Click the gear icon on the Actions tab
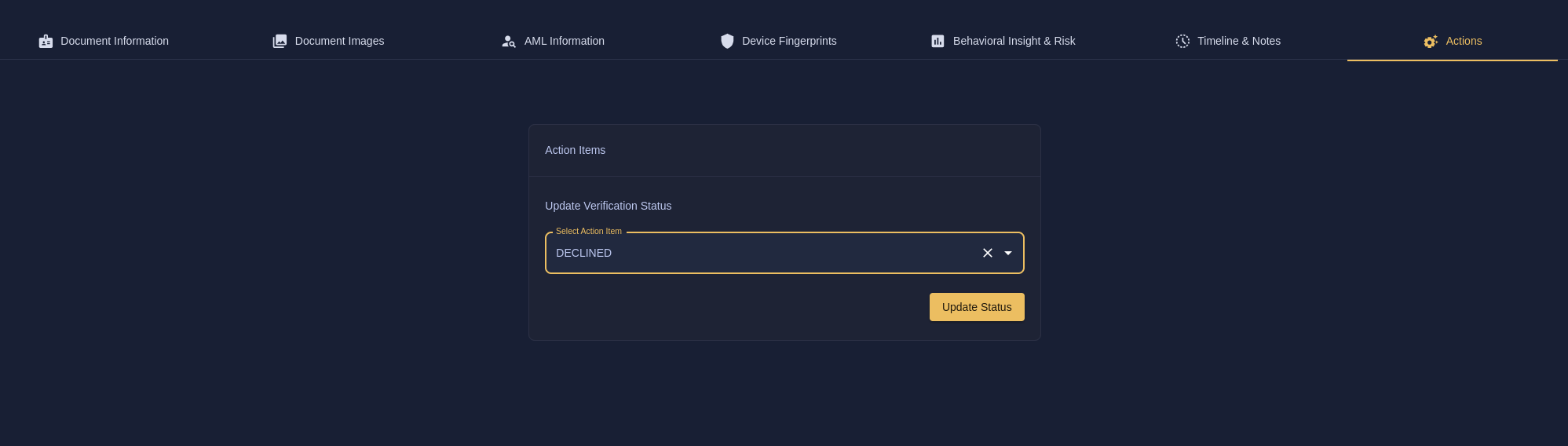The width and height of the screenshot is (1568, 446). (1431, 42)
